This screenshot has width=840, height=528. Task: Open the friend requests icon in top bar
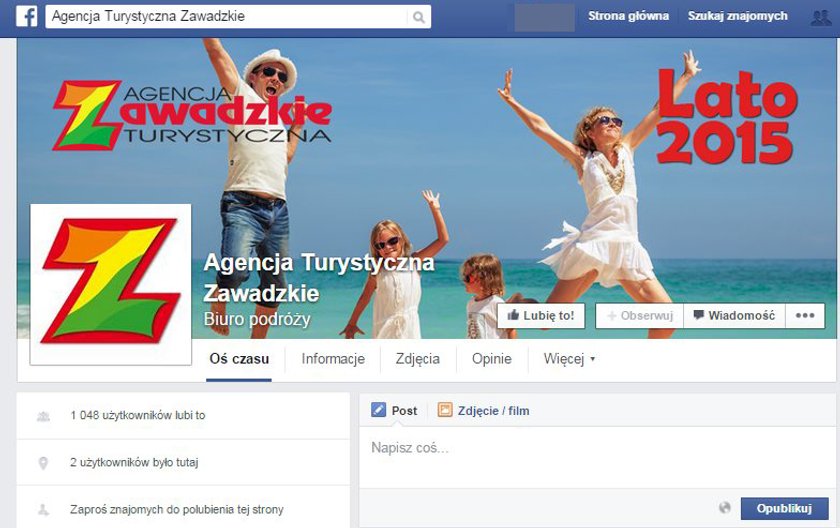click(821, 17)
